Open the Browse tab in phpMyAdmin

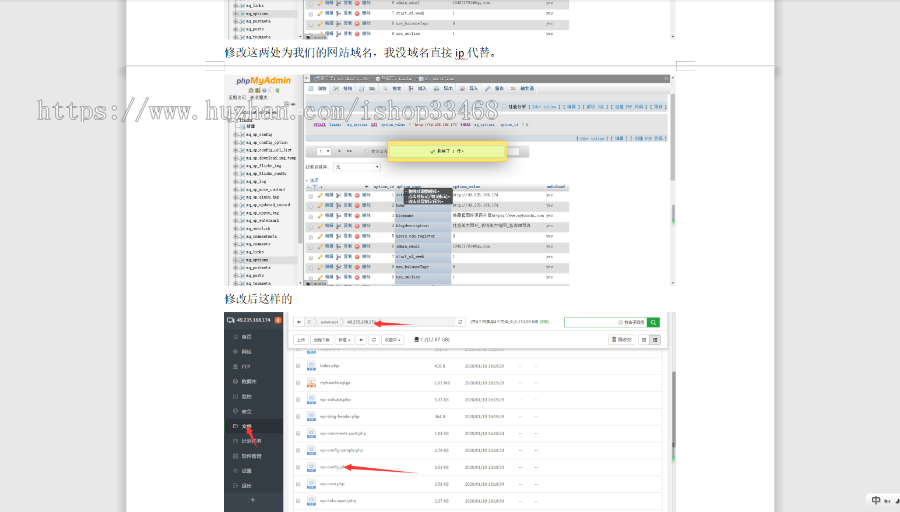[318, 89]
